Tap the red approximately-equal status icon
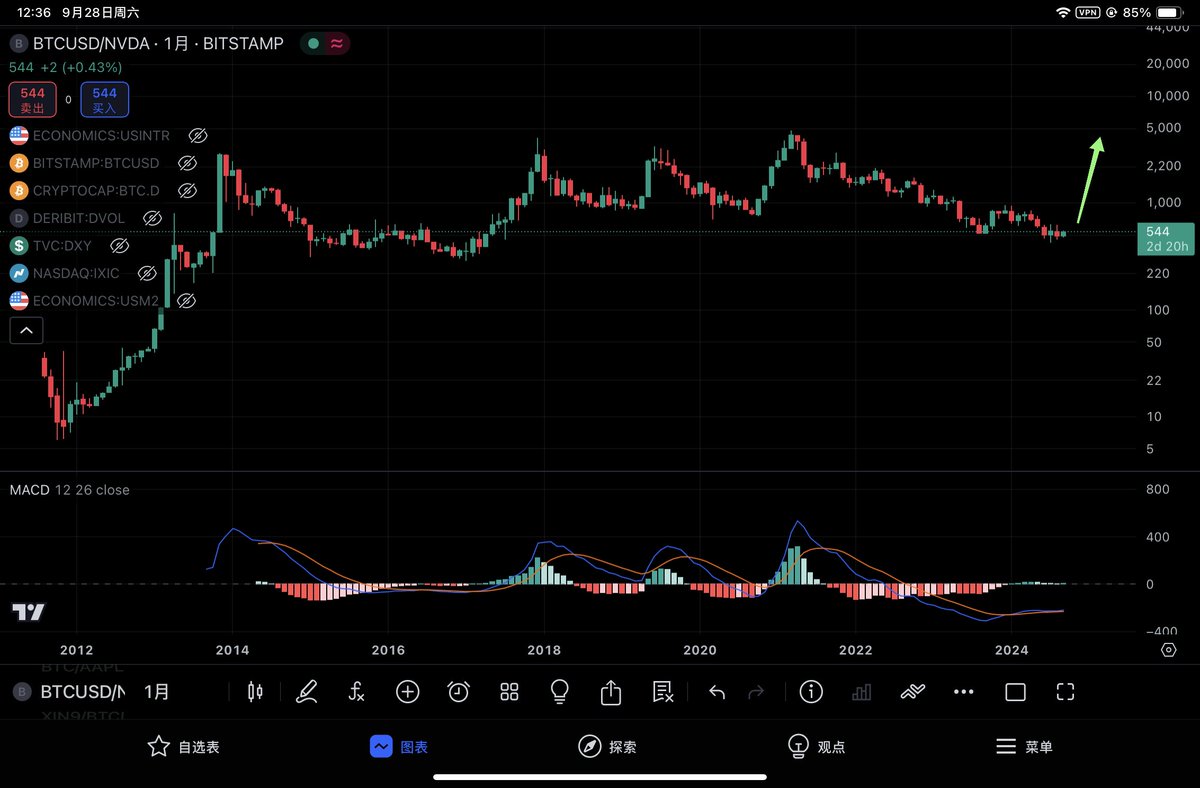 pos(337,44)
